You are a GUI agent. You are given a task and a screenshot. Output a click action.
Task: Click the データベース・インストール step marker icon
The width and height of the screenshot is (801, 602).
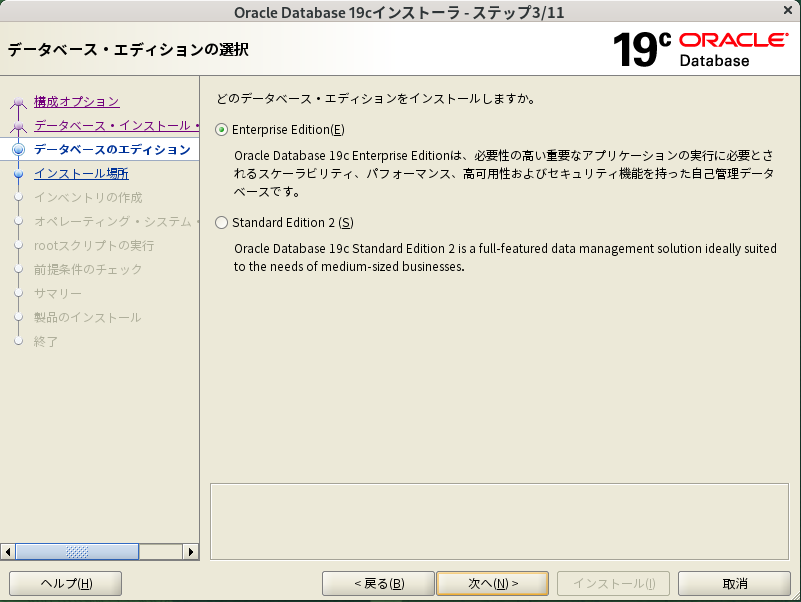pos(18,126)
